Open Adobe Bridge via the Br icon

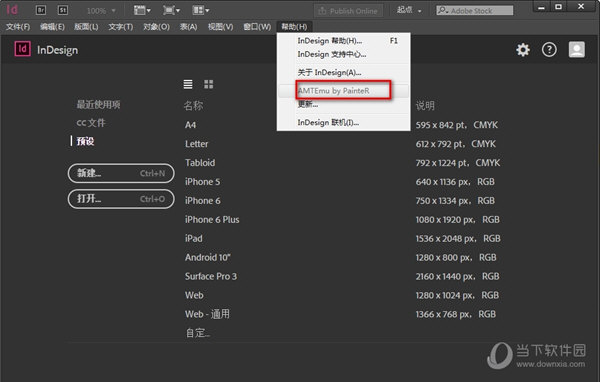[41, 10]
